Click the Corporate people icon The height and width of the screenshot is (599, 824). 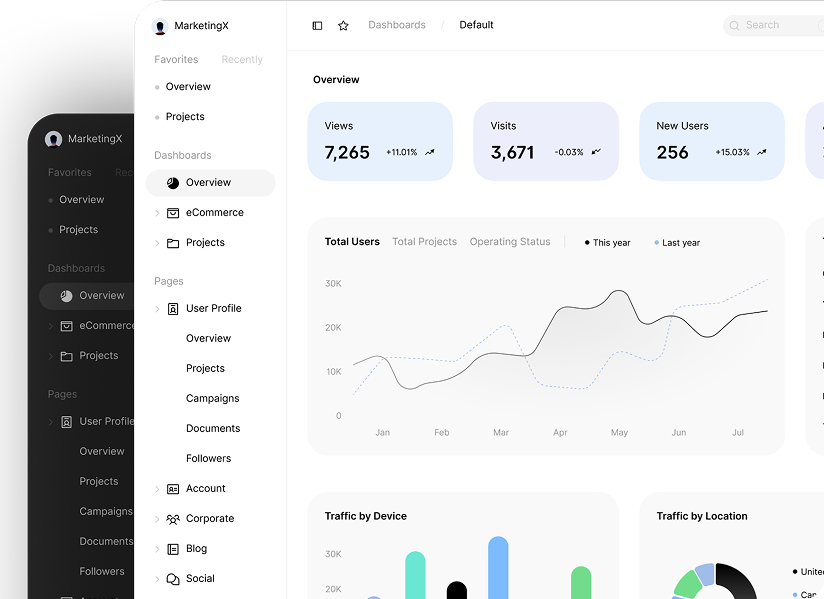pyautogui.click(x=173, y=519)
